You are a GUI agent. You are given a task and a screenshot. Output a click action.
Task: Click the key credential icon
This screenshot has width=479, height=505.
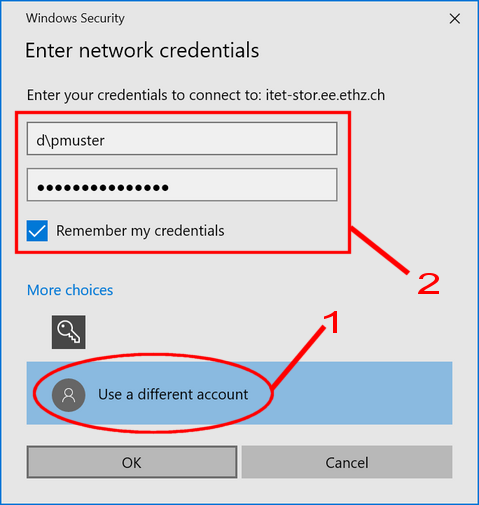(x=69, y=332)
